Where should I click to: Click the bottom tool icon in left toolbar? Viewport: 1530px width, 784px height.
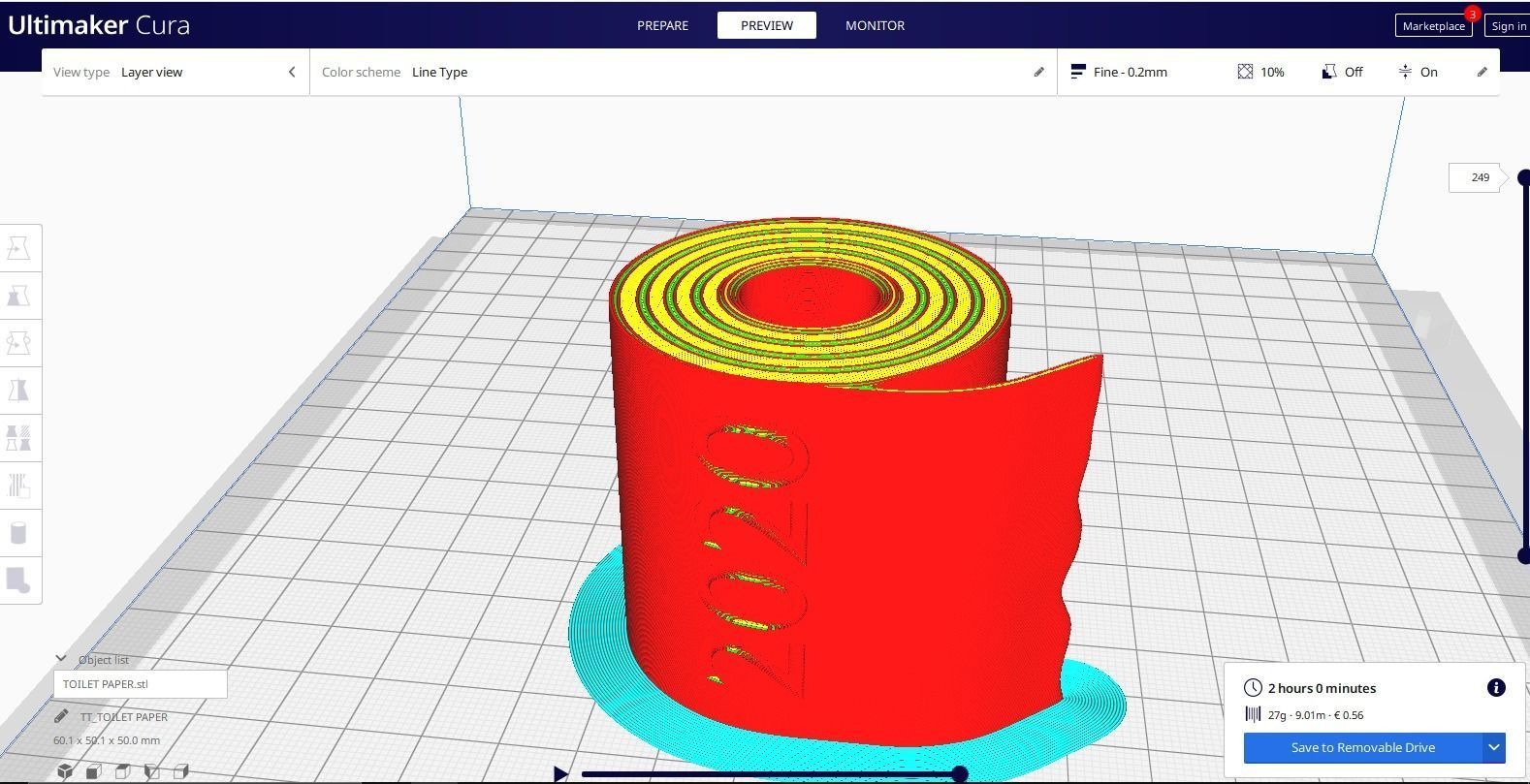coord(19,580)
